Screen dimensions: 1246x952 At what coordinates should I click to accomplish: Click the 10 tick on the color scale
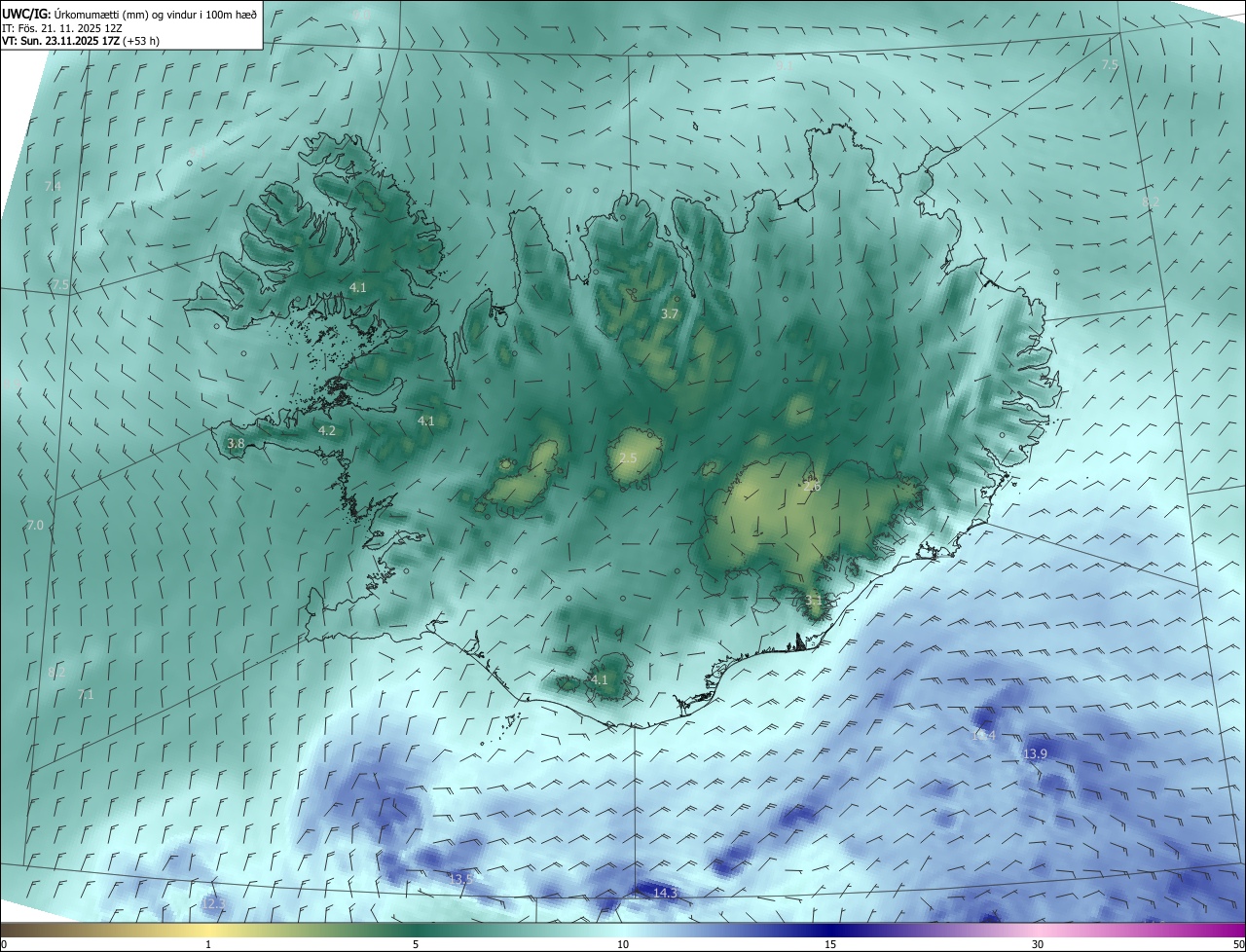pyautogui.click(x=623, y=944)
